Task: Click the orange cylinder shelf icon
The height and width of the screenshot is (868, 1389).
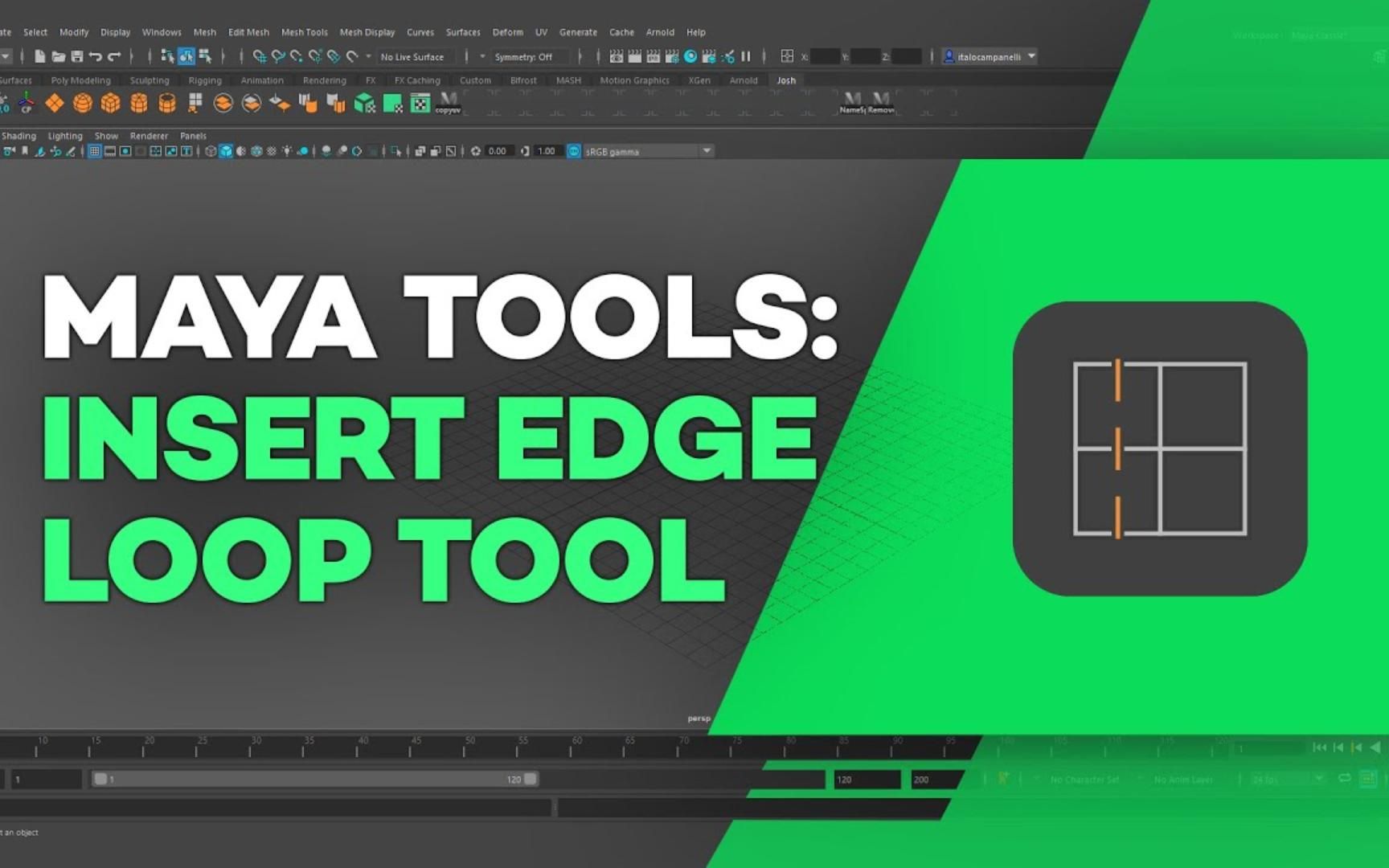Action: point(138,103)
